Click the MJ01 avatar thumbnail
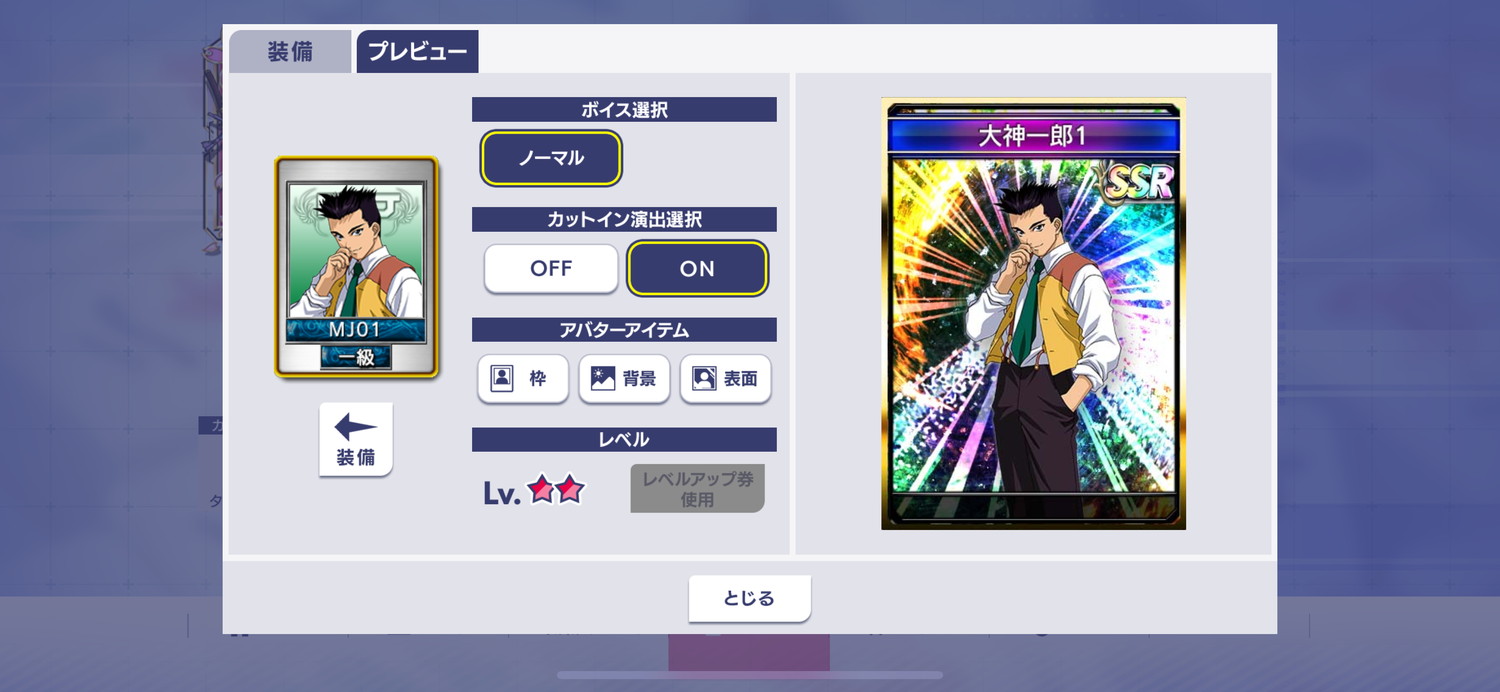This screenshot has height=692, width=1500. click(357, 267)
